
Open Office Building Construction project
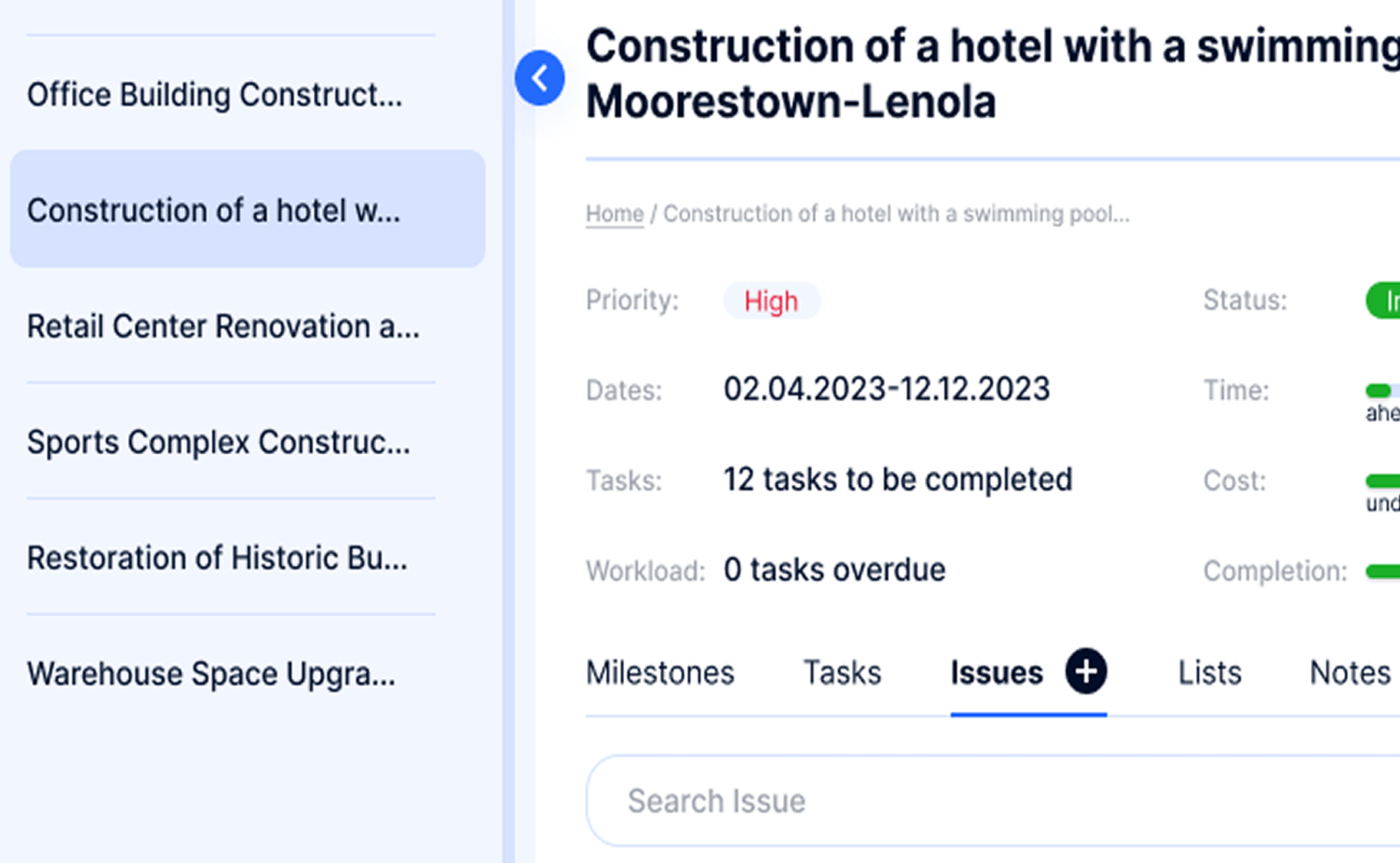coord(214,95)
